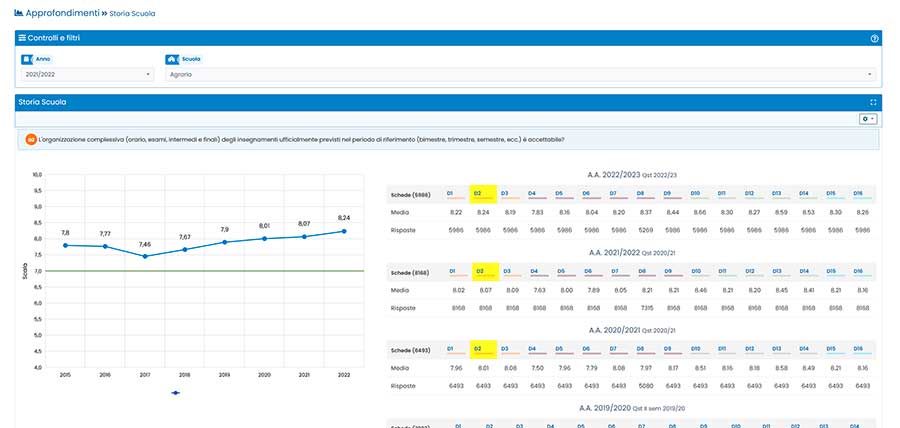Open the Scuola Agraria dropdown
Image resolution: width=900 pixels, height=428 pixels.
click(x=520, y=74)
